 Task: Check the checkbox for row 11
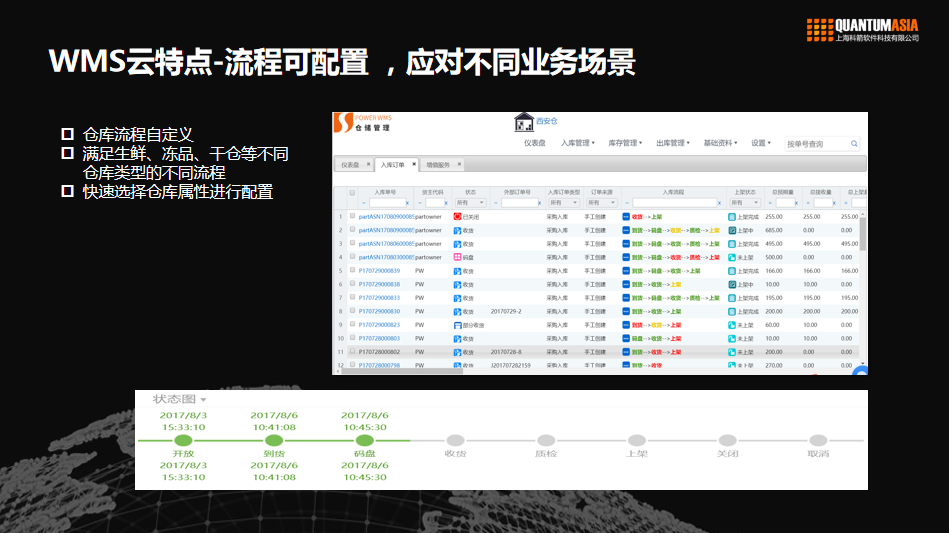click(352, 352)
